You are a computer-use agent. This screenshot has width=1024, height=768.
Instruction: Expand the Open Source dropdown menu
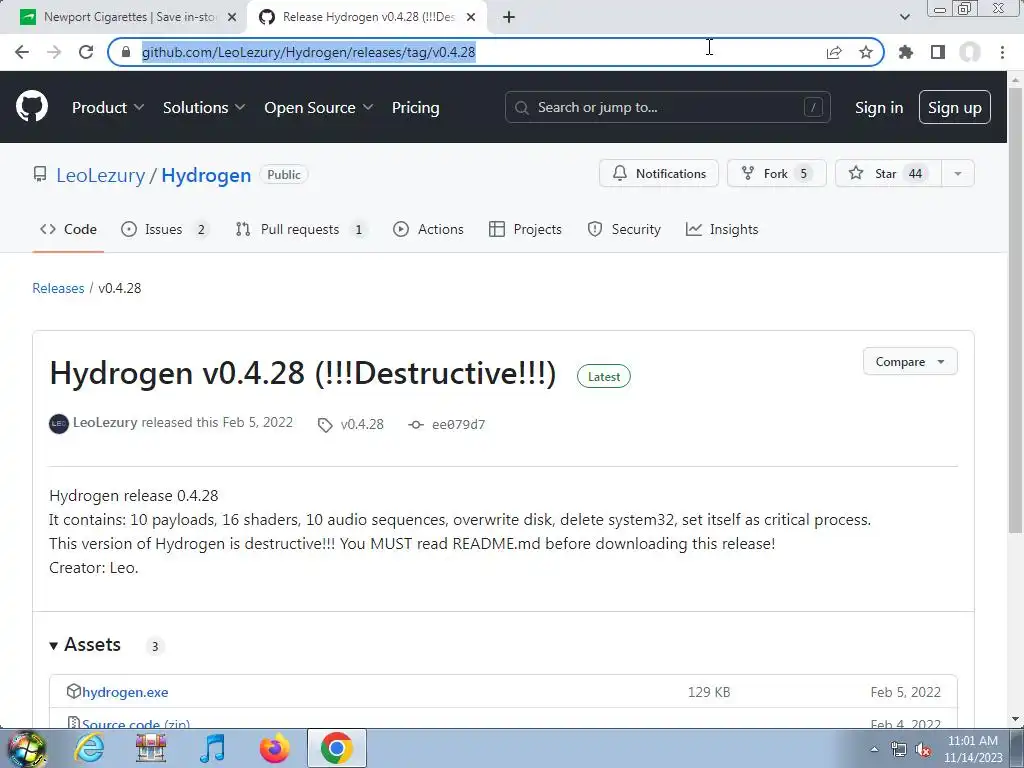(x=319, y=108)
